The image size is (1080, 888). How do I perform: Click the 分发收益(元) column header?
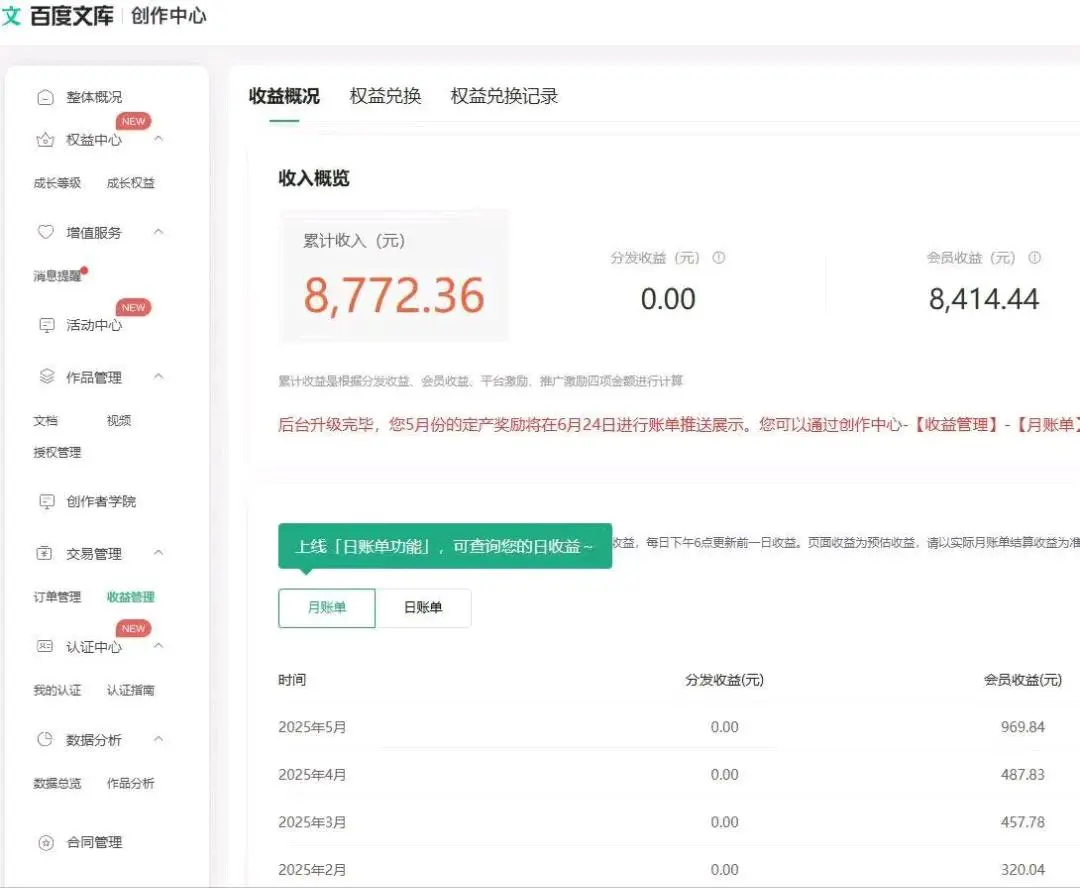[x=725, y=680]
